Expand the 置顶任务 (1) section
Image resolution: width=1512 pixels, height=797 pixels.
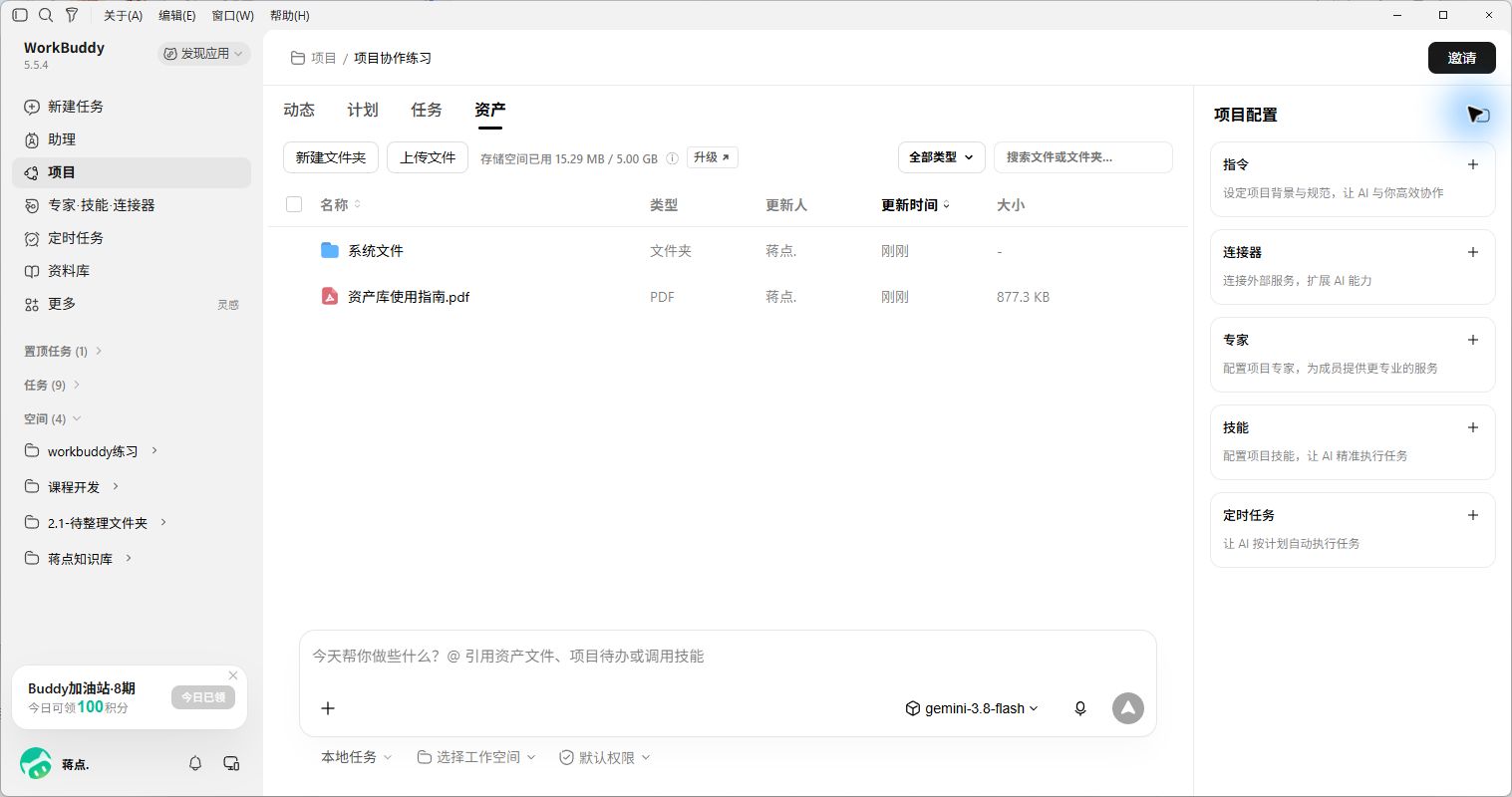tap(64, 351)
